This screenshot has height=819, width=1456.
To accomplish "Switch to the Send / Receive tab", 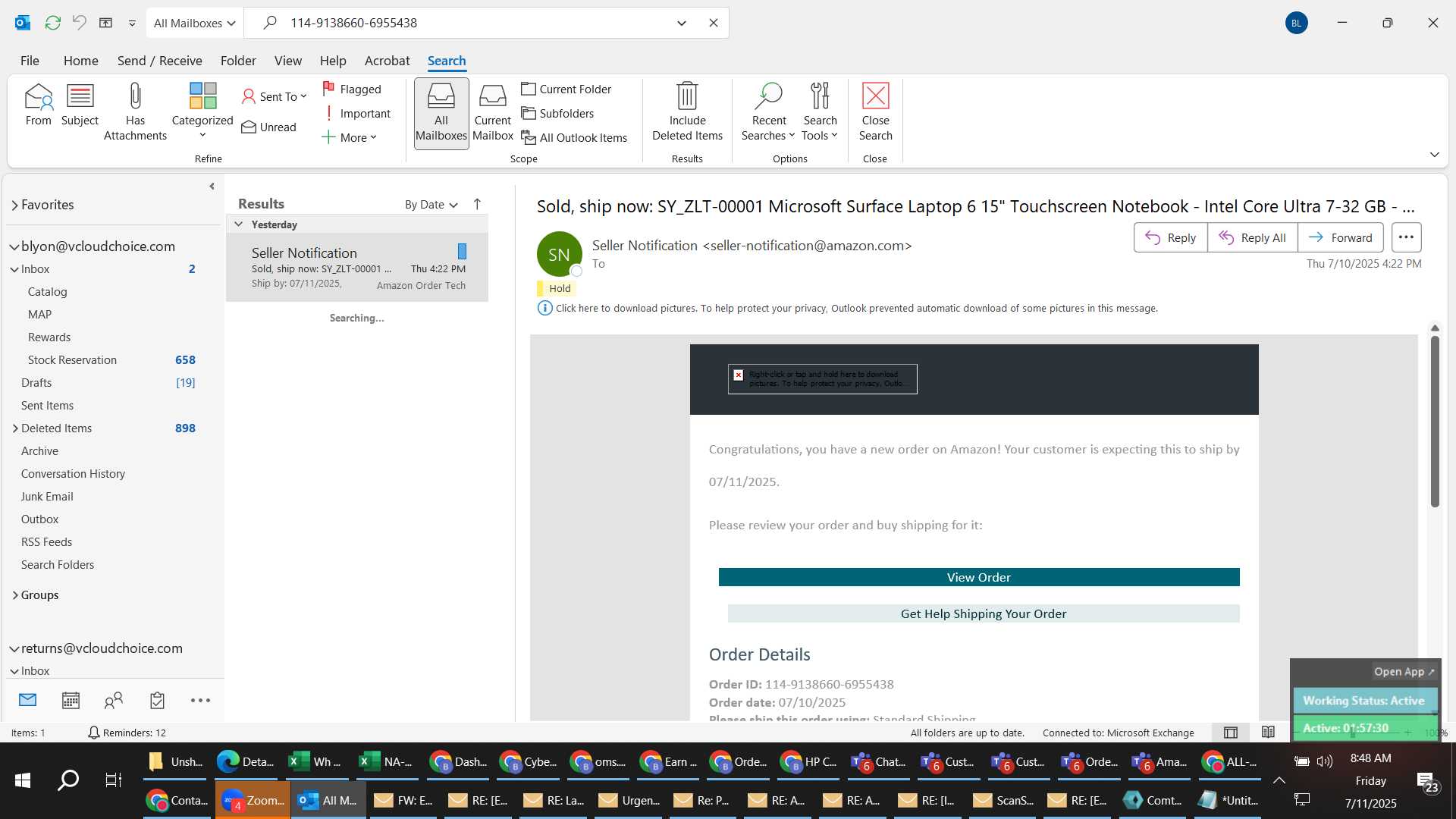I will (x=159, y=61).
